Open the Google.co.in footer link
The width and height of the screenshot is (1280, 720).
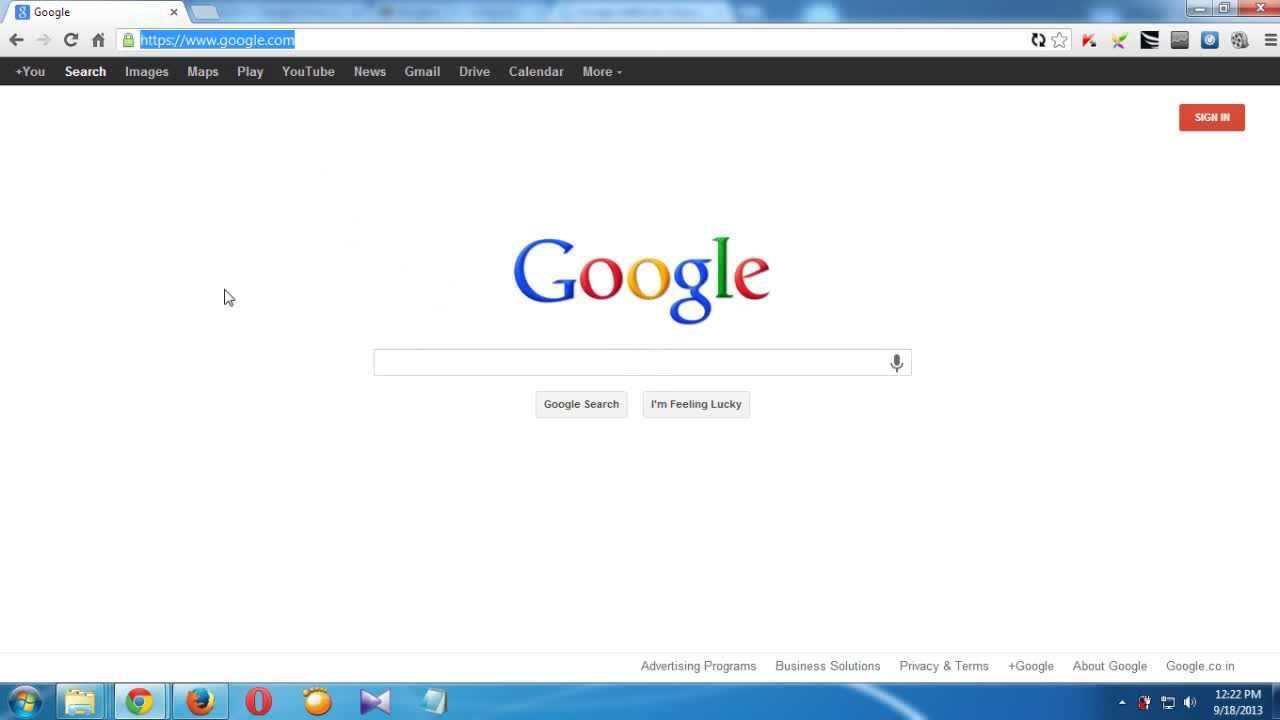1200,666
